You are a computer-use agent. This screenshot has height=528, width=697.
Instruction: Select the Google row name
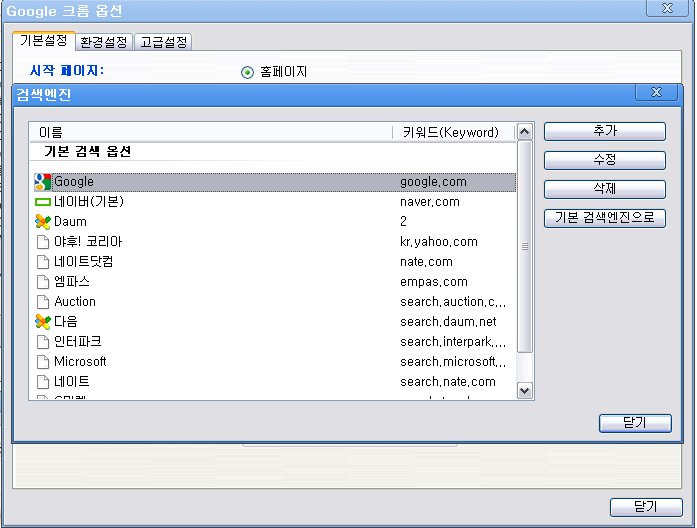pos(74,182)
